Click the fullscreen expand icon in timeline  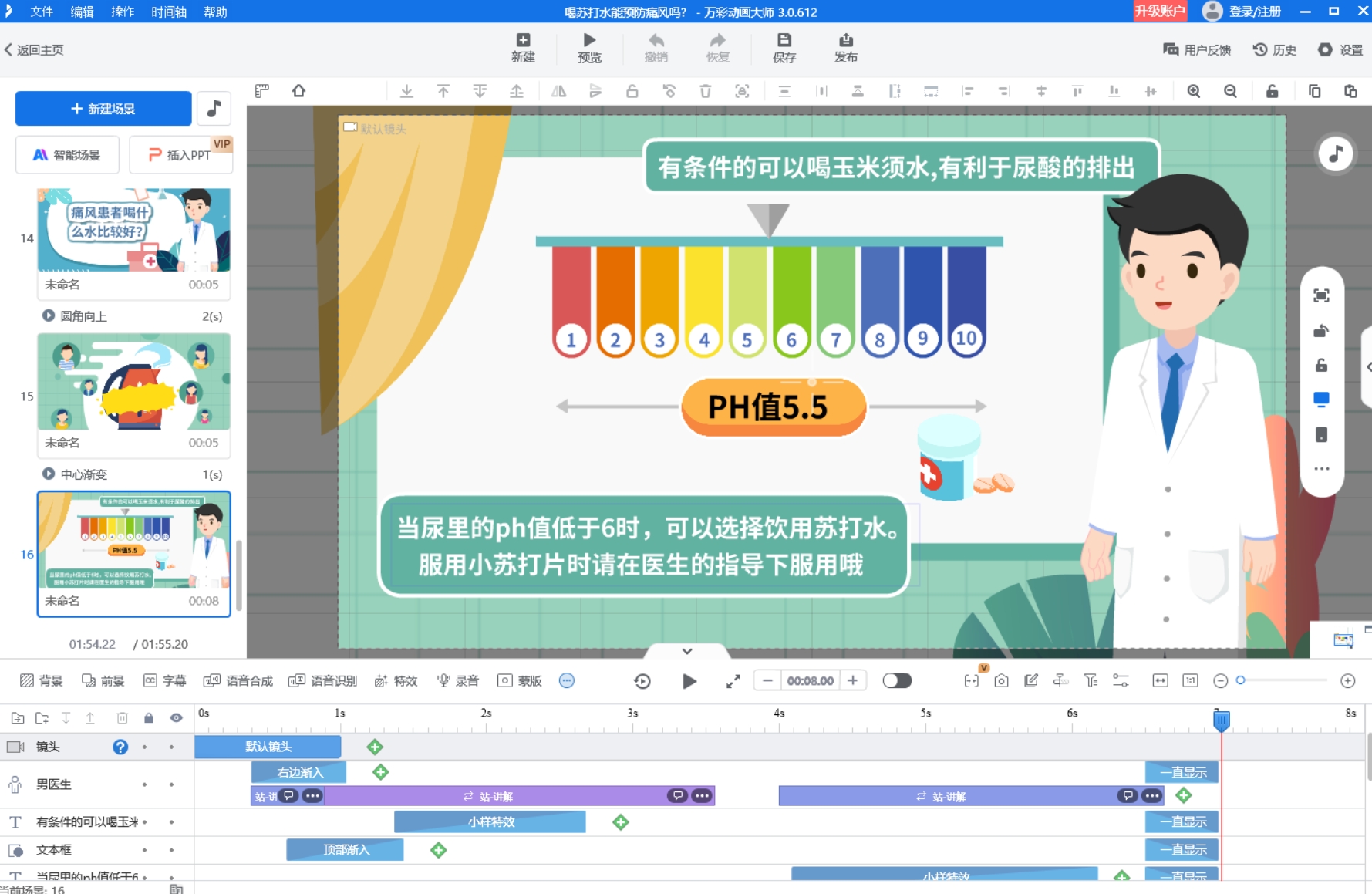733,681
